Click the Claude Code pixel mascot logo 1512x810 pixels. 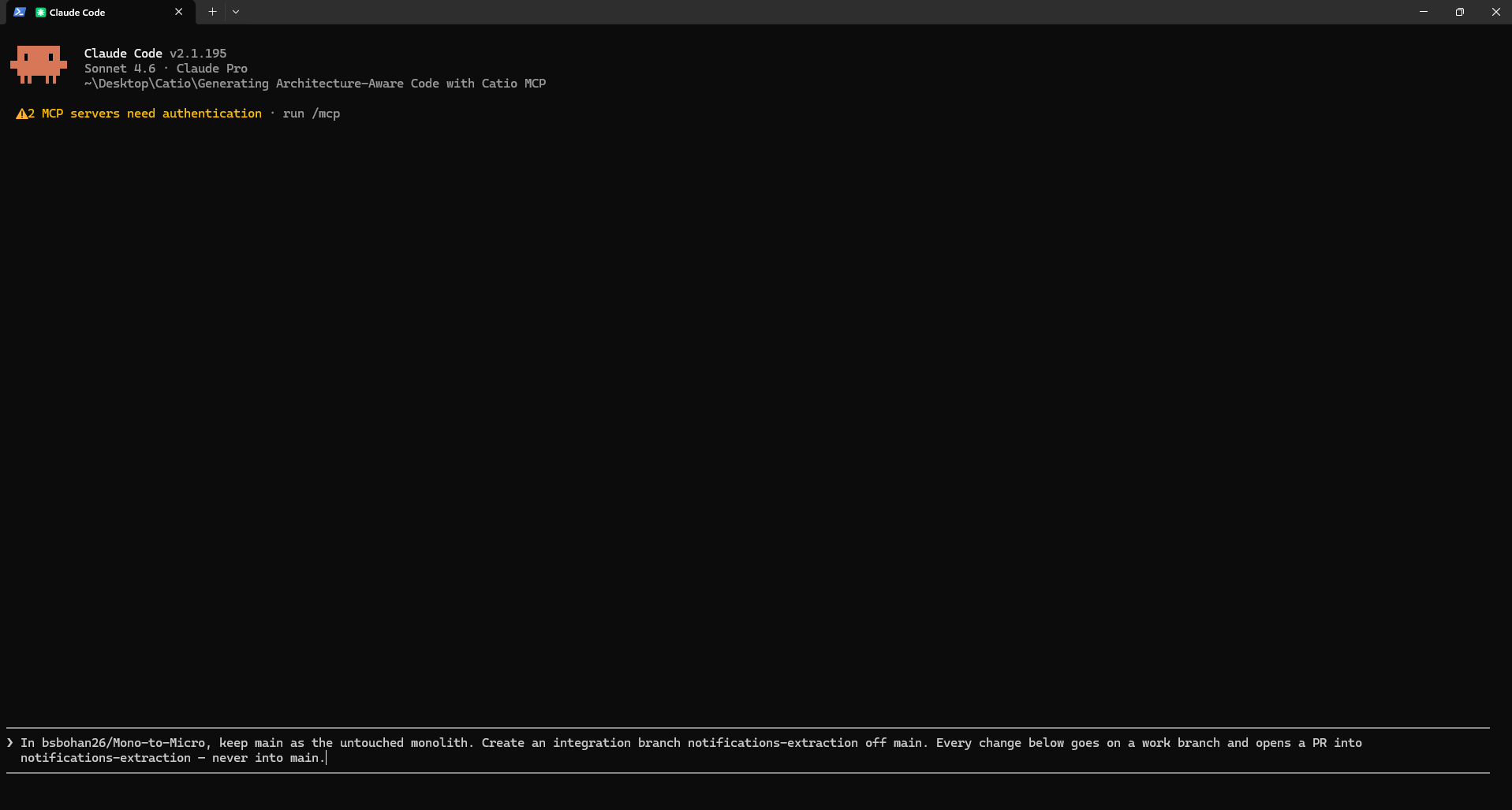(39, 65)
